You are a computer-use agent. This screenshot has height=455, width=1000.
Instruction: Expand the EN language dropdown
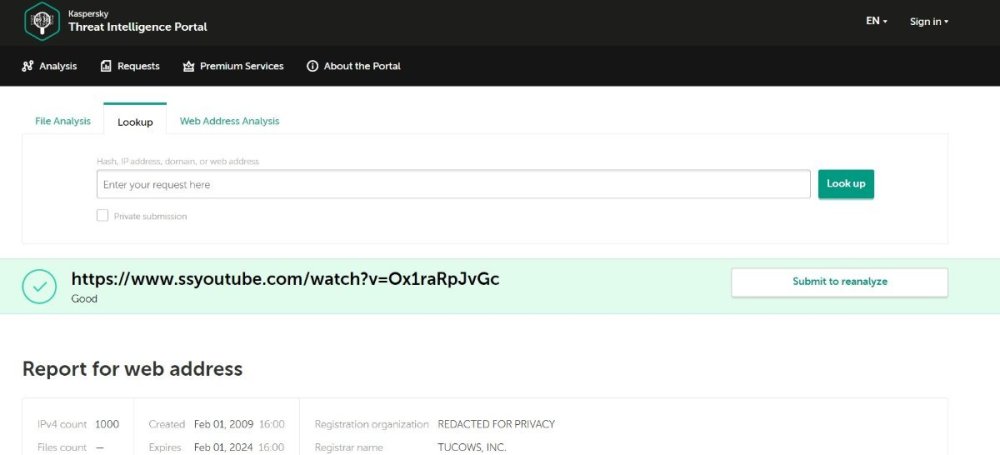(x=876, y=21)
